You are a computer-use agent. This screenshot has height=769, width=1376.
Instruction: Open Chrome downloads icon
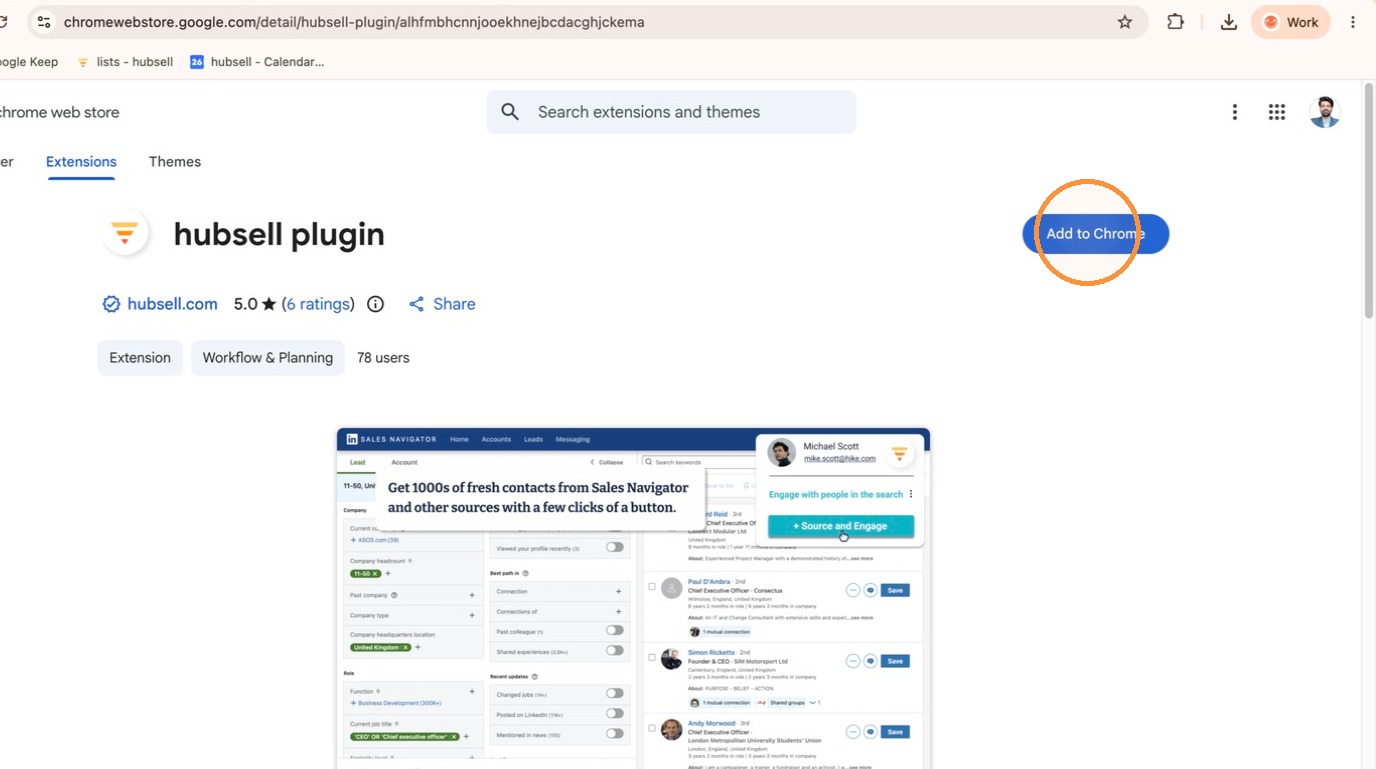[1229, 22]
